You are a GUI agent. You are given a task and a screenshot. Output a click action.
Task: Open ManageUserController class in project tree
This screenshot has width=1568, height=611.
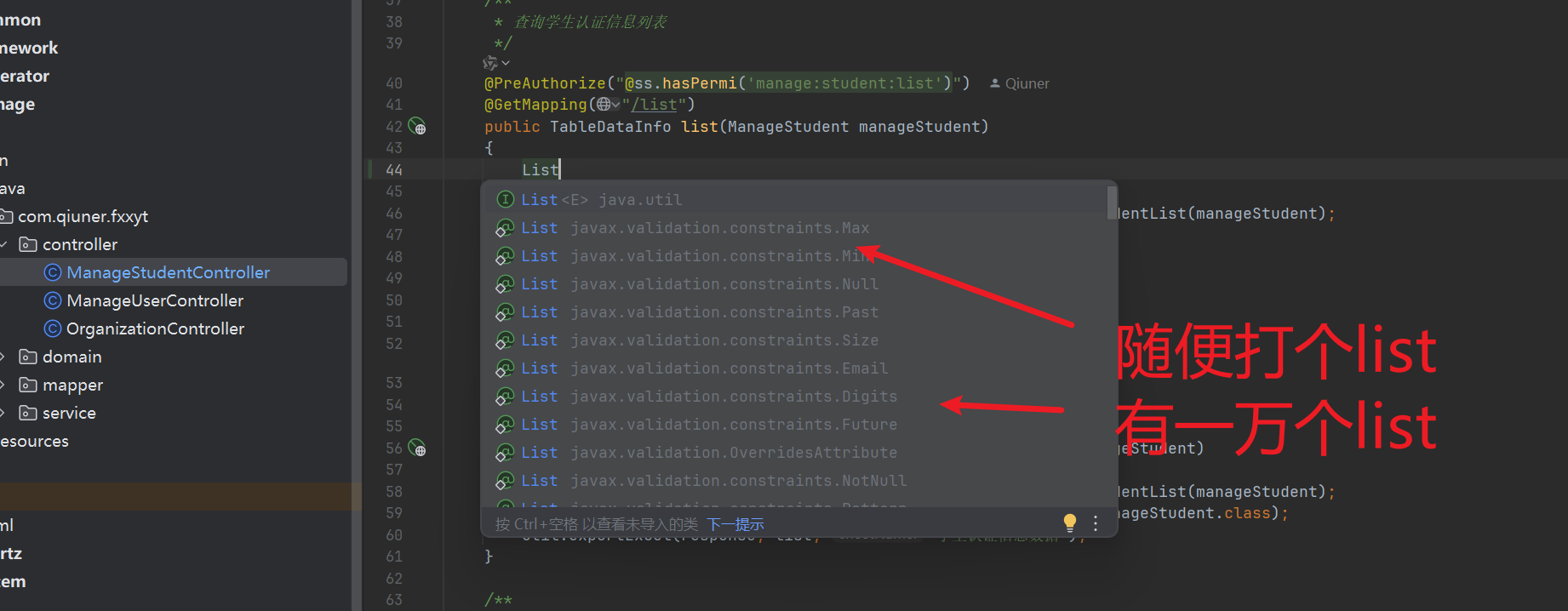(x=155, y=300)
